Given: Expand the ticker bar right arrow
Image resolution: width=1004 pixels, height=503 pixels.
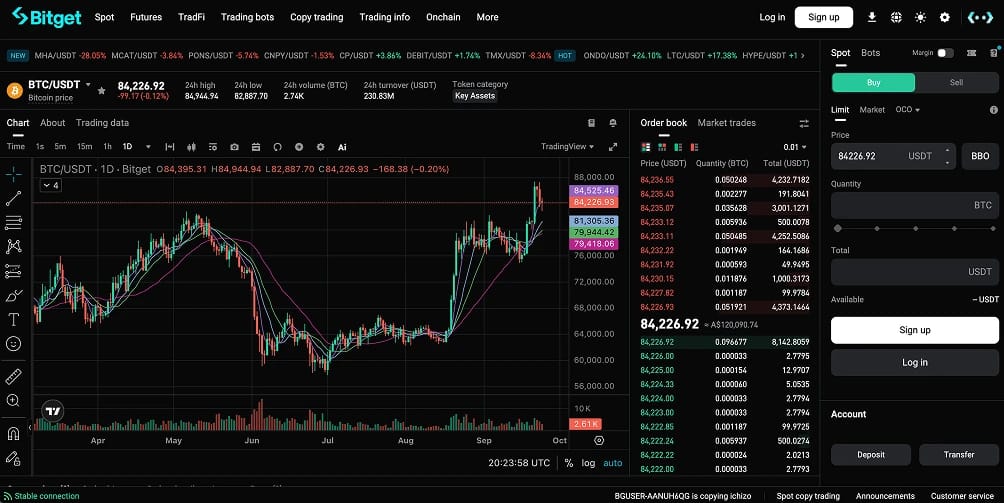Looking at the screenshot, I should (x=803, y=56).
